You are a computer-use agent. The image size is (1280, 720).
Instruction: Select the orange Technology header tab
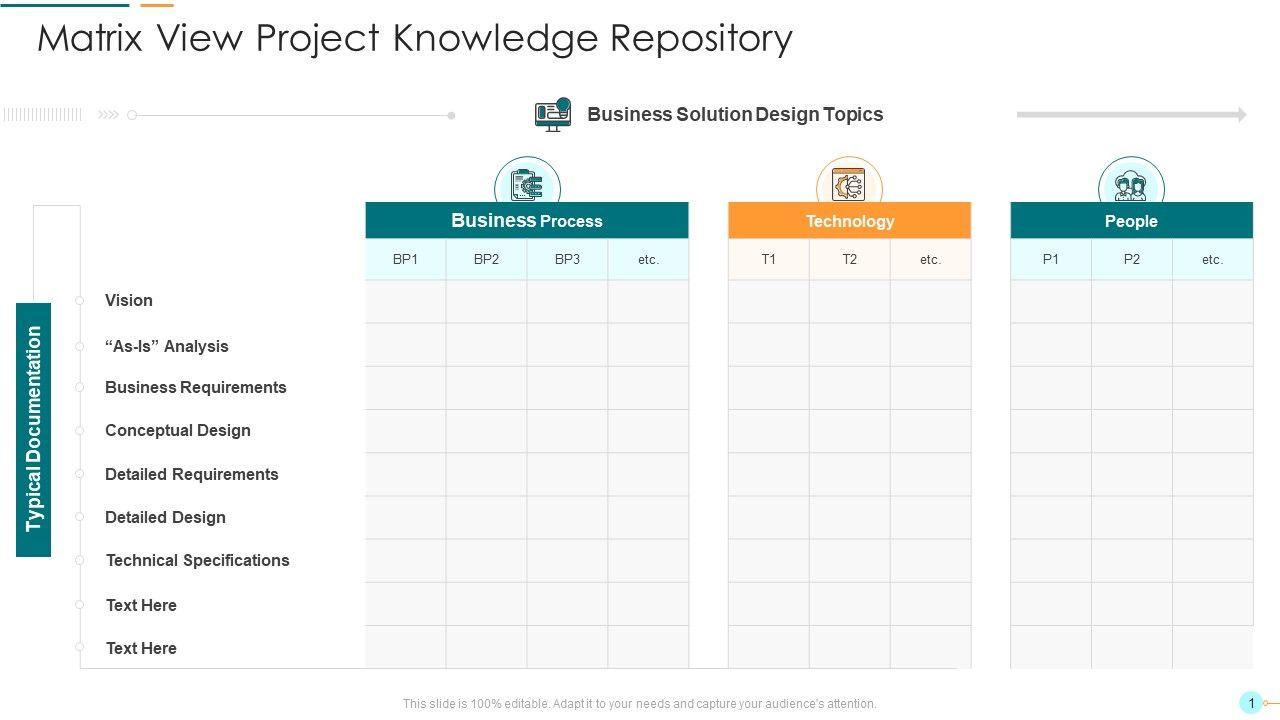pos(849,221)
